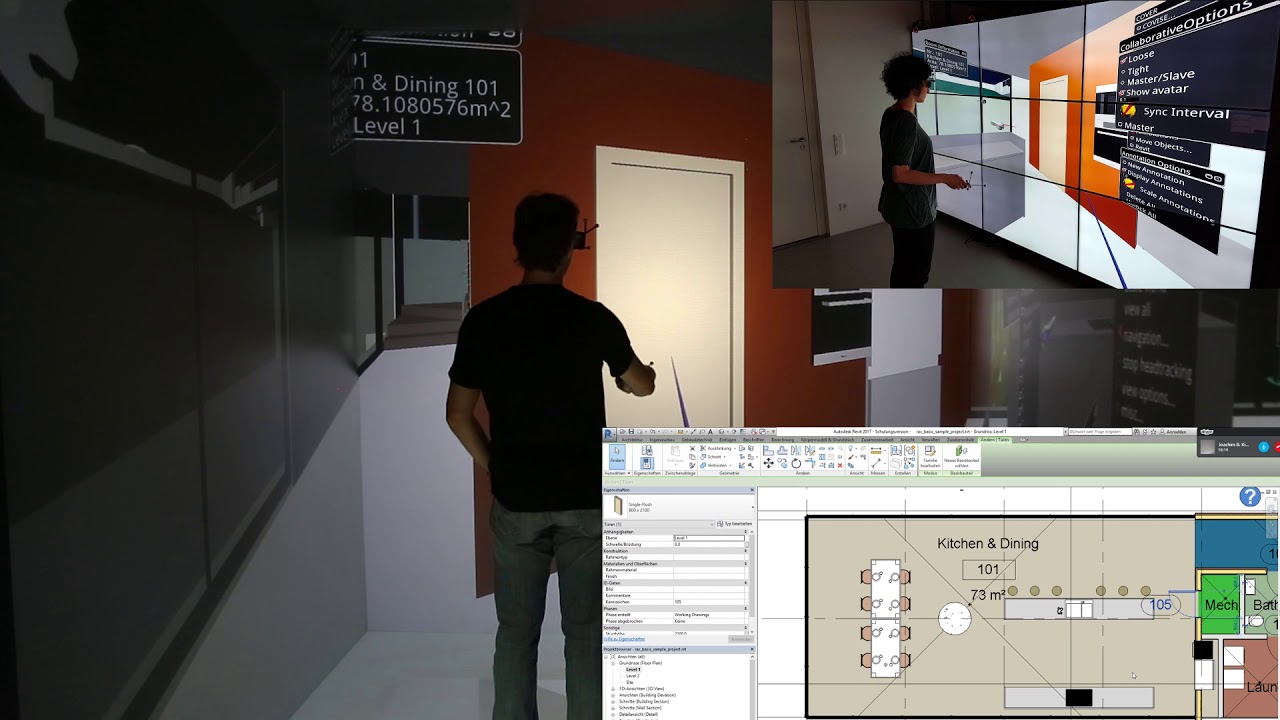The height and width of the screenshot is (720, 1280).
Task: Open the door type selector dropdown arrow
Action: 752,507
